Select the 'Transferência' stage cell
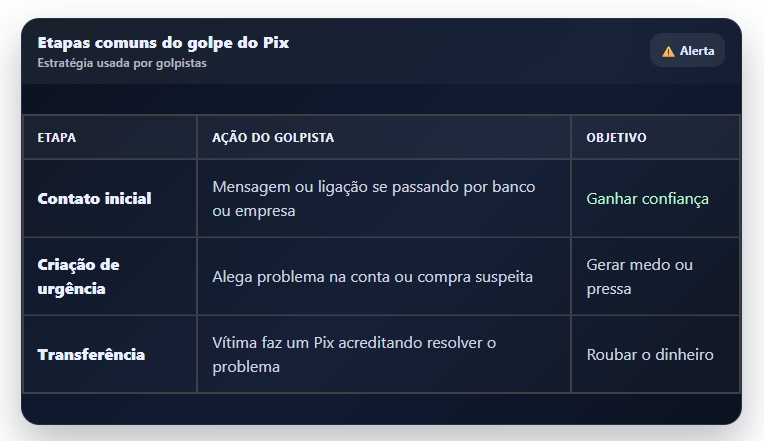The height and width of the screenshot is (441, 764). (x=91, y=355)
